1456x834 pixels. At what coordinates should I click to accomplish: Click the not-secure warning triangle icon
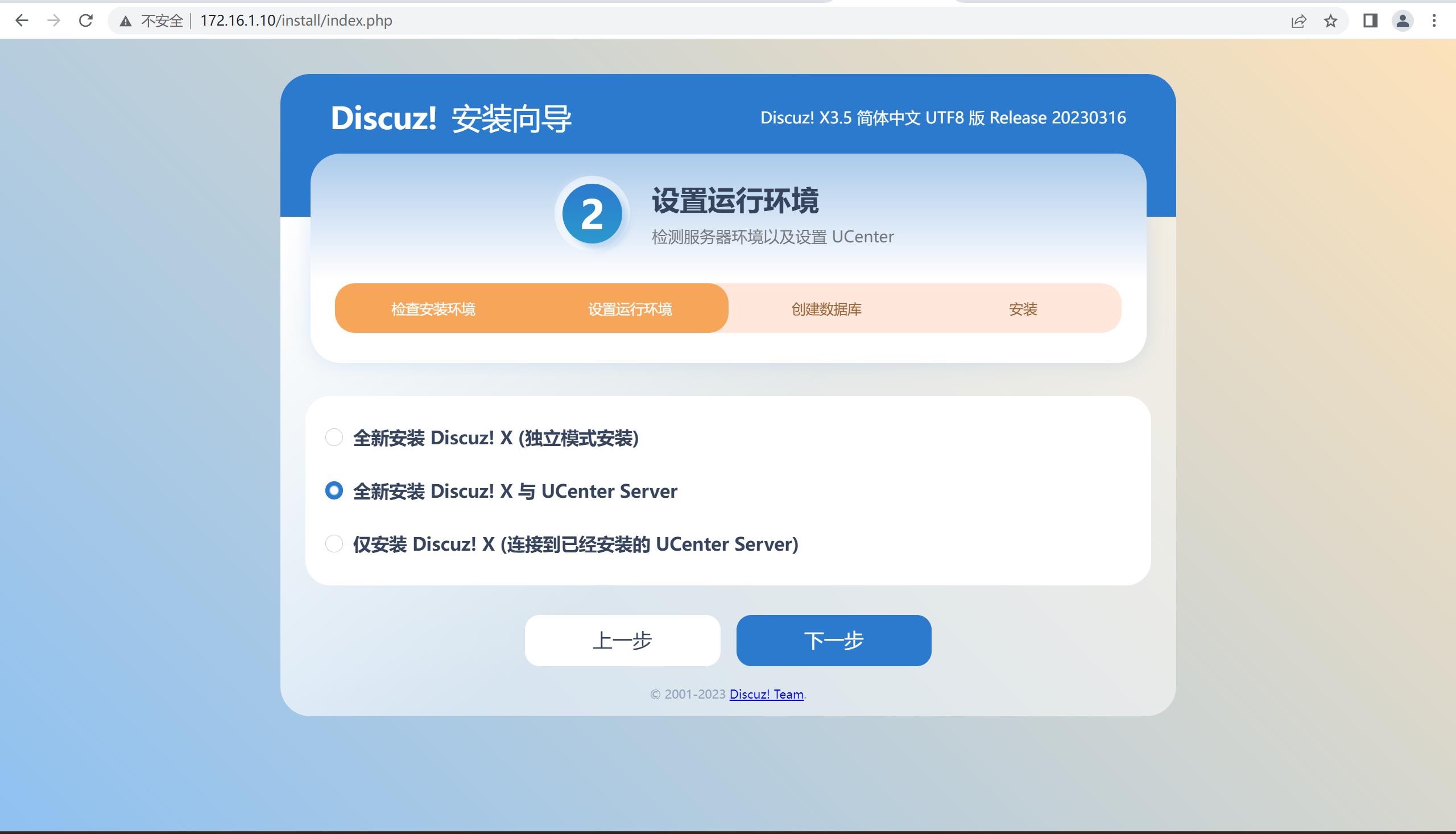coord(125,21)
